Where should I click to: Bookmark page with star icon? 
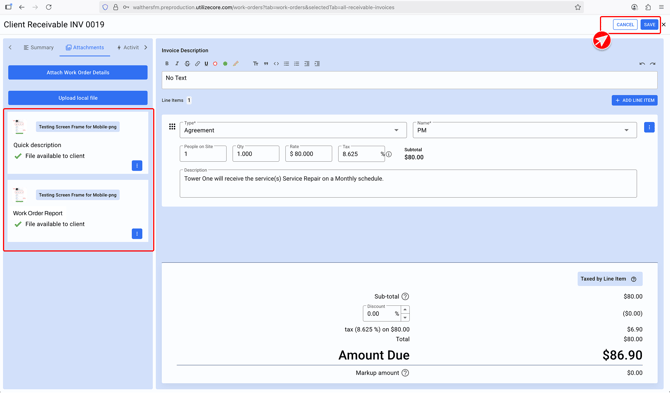[x=578, y=7]
